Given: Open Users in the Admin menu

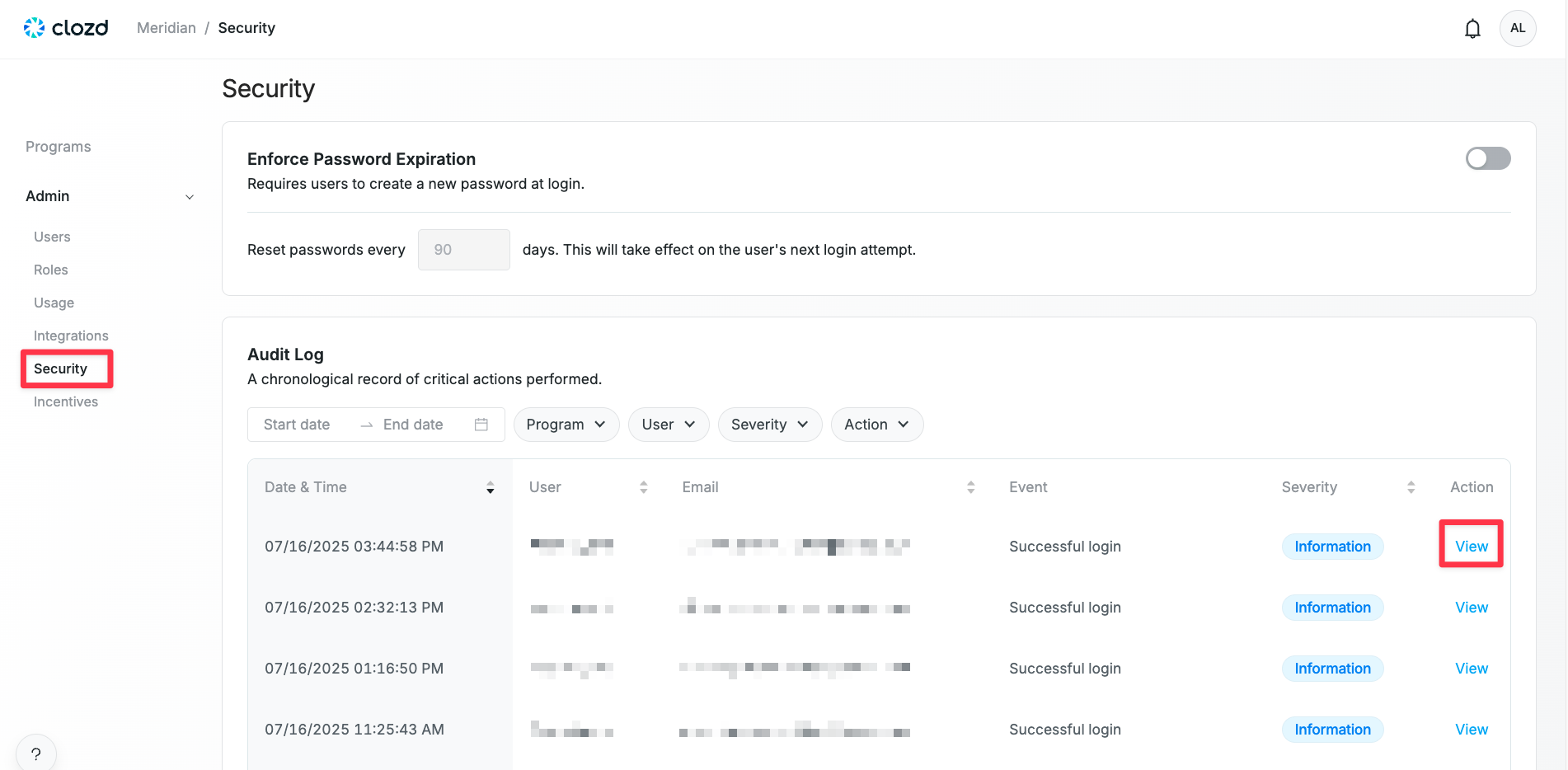Looking at the screenshot, I should coord(52,237).
